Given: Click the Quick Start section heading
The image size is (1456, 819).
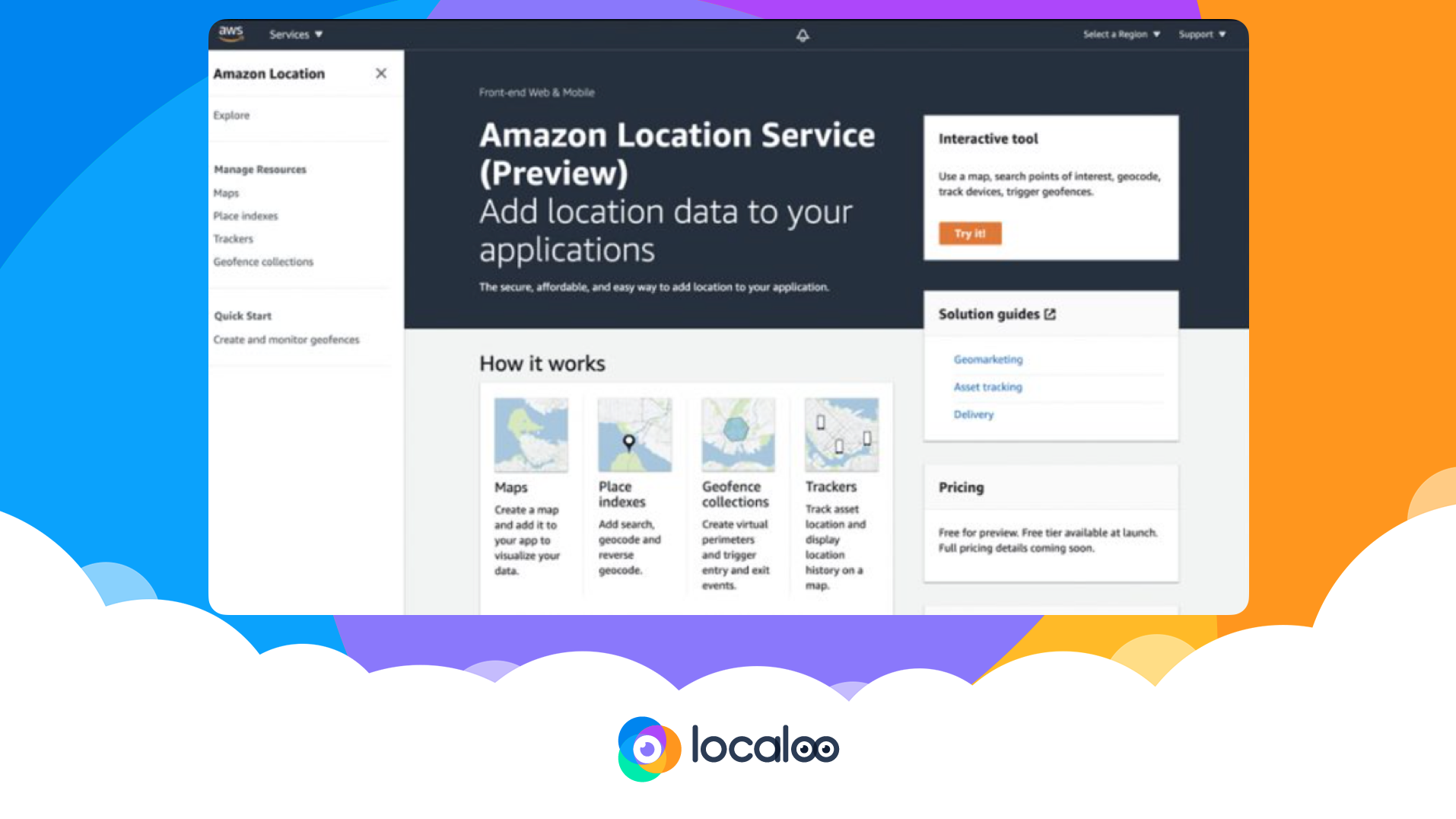Looking at the screenshot, I should 242,316.
